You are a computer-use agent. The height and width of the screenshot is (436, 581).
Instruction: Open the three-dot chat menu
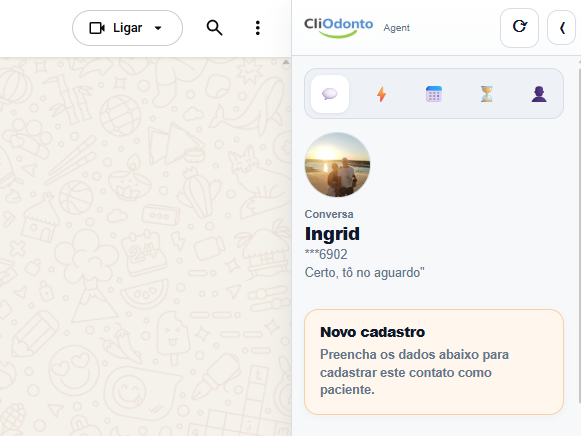pos(258,28)
